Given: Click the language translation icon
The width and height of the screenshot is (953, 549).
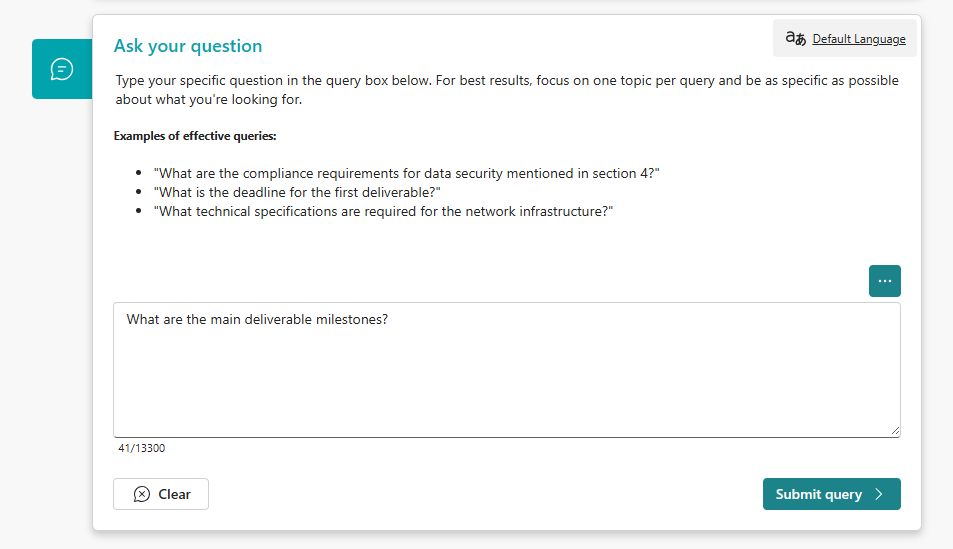Looking at the screenshot, I should click(x=795, y=38).
